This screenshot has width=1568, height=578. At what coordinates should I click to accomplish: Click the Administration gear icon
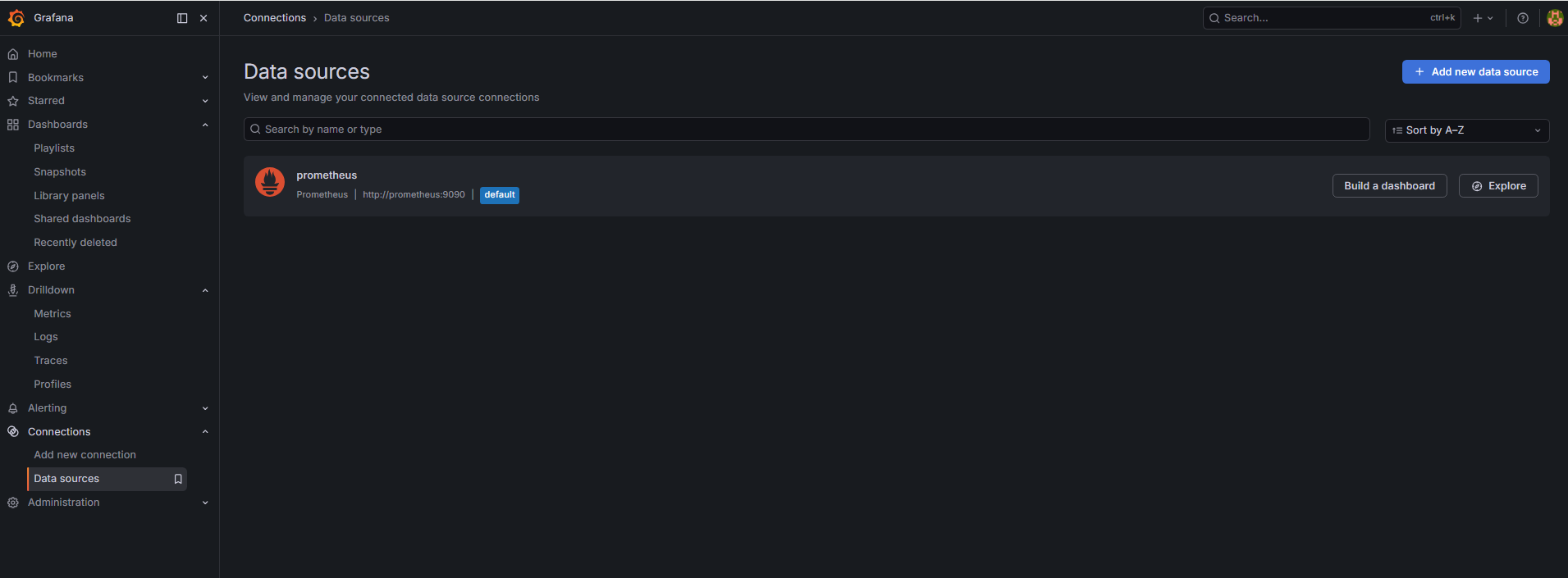point(13,503)
